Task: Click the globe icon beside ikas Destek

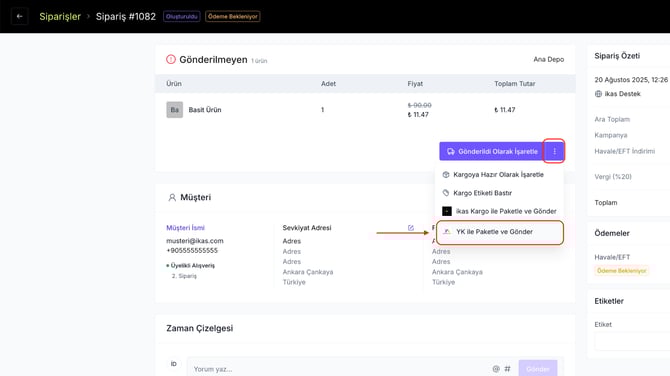Action: (598, 94)
